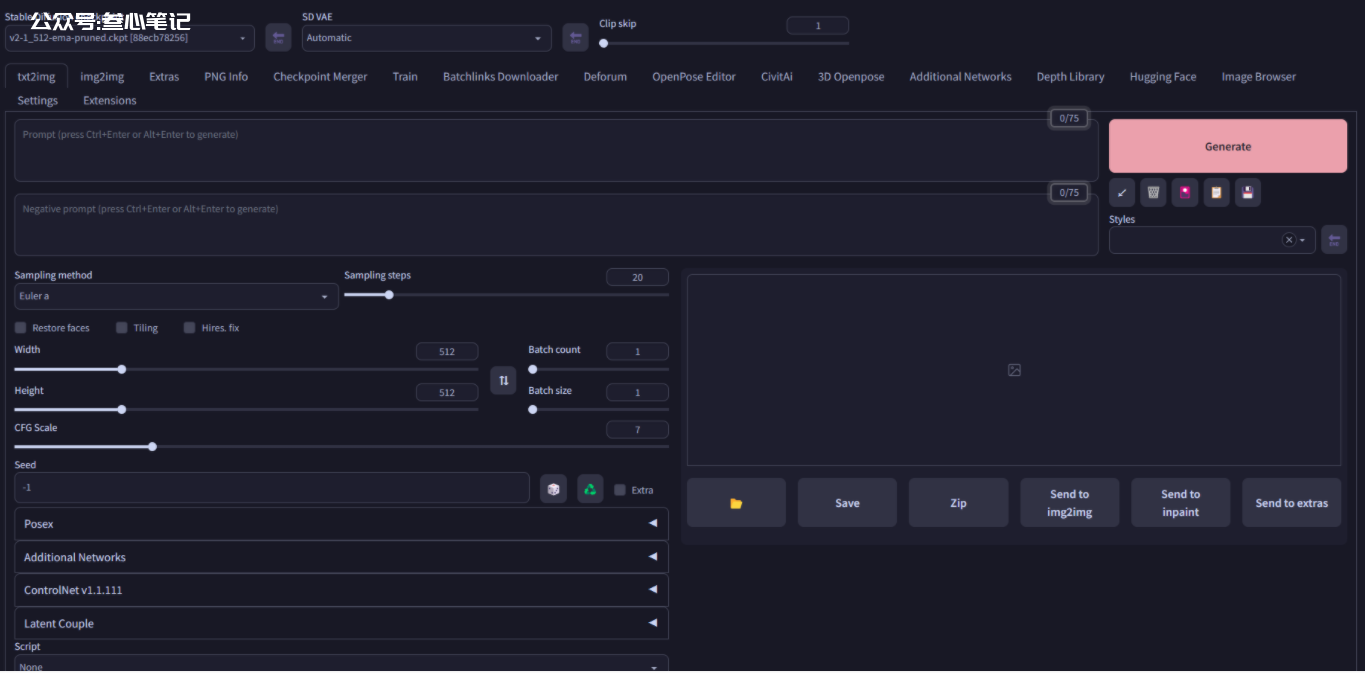1365x673 pixels.
Task: Click the CFG Scale slider handle
Action: click(152, 447)
